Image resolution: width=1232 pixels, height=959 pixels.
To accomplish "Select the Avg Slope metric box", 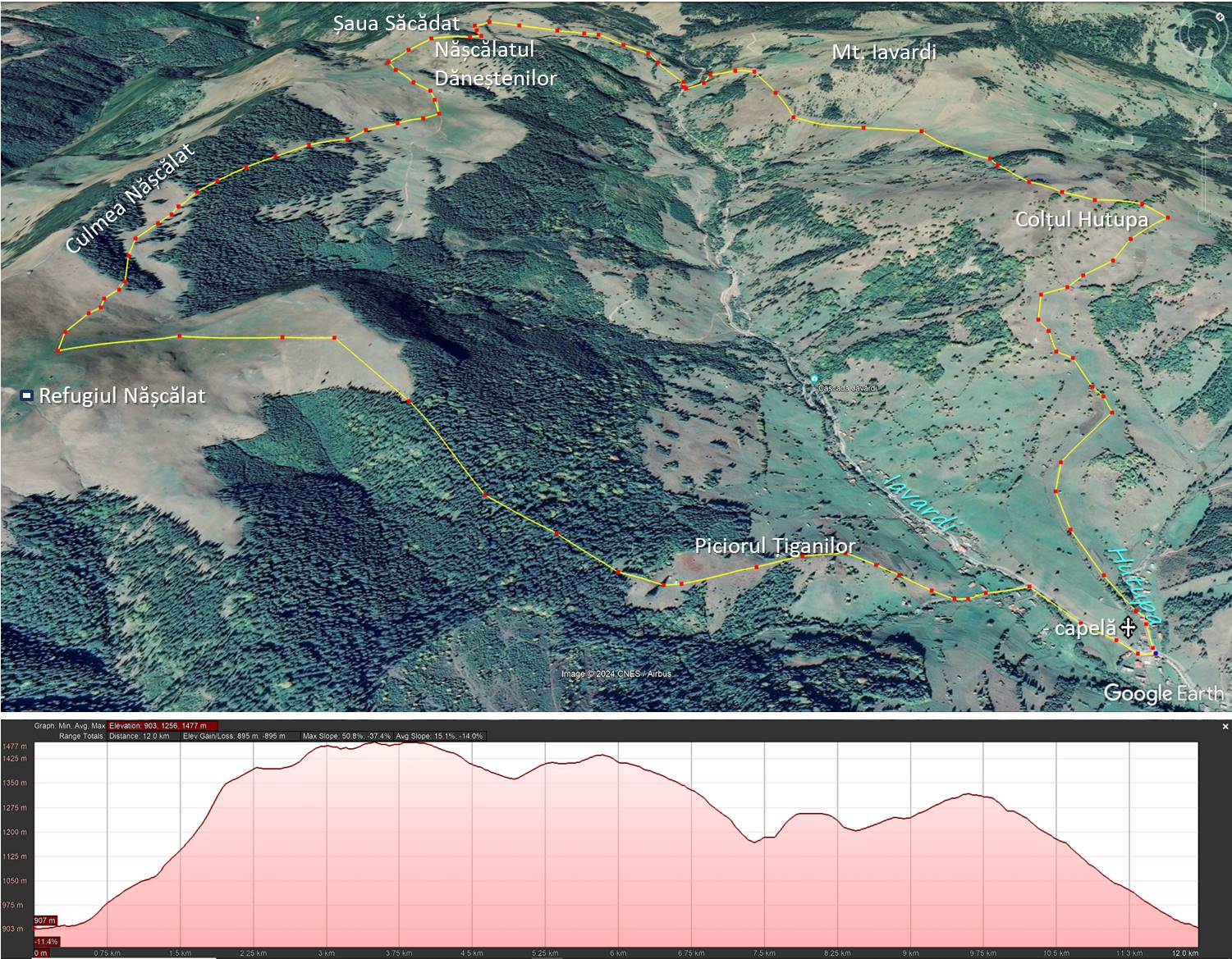I will tap(440, 736).
